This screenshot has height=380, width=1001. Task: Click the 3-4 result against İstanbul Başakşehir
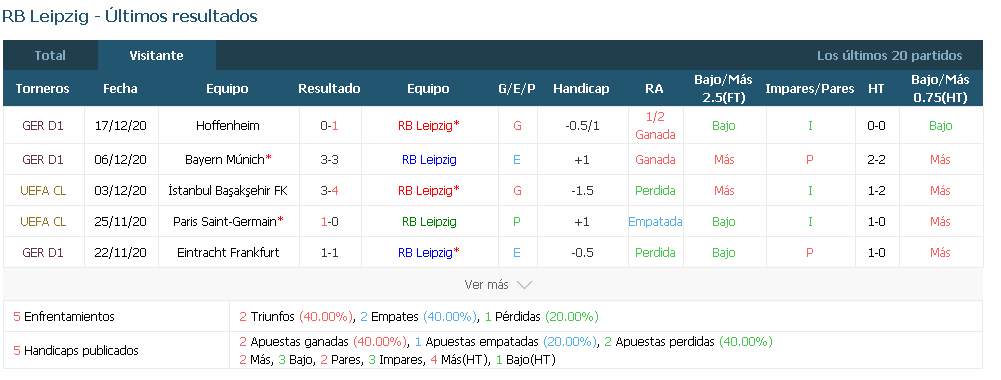pos(329,190)
